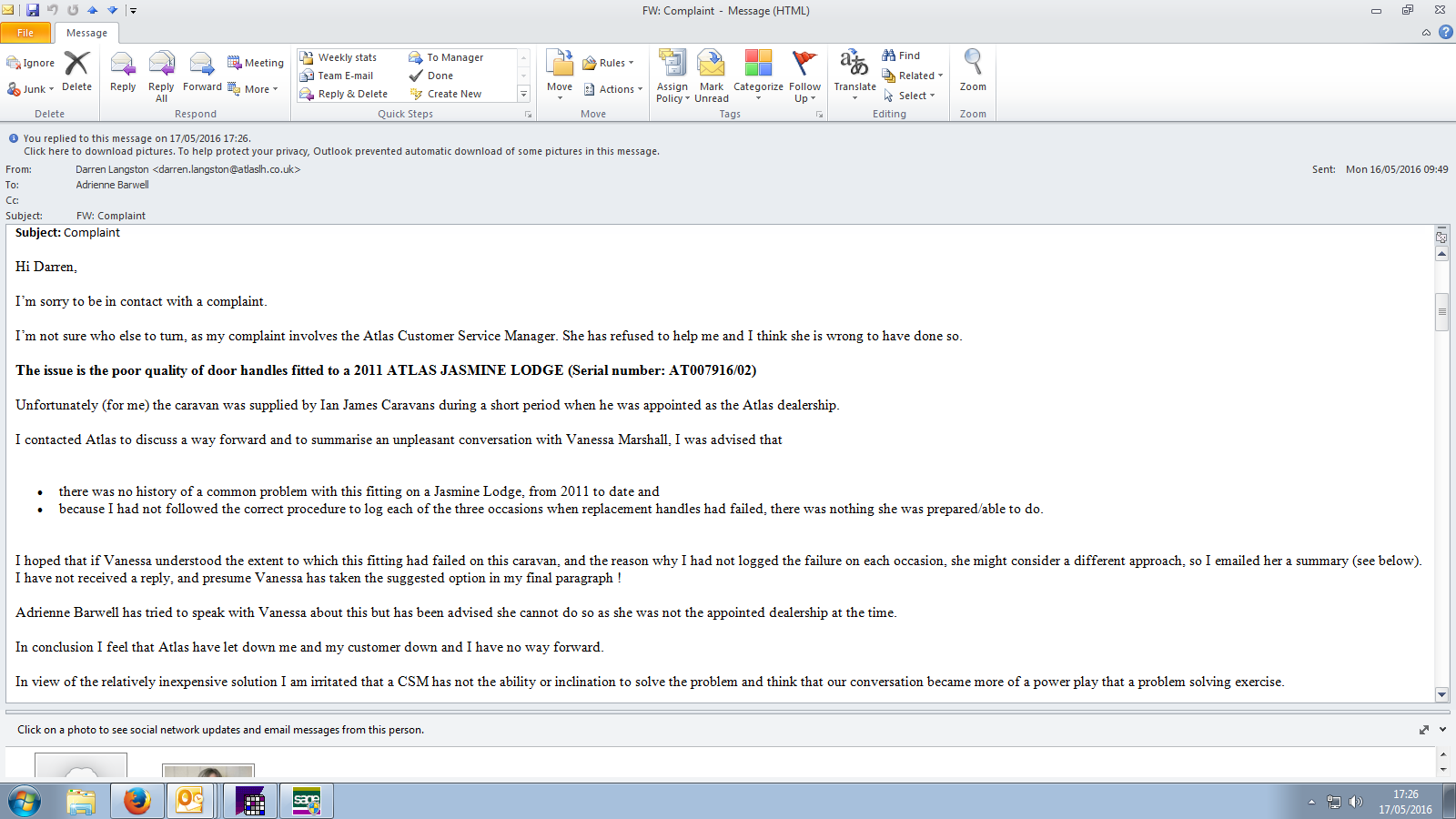Minimize the ribbon with the caret icon
The height and width of the screenshot is (819, 1456).
pyautogui.click(x=1426, y=33)
